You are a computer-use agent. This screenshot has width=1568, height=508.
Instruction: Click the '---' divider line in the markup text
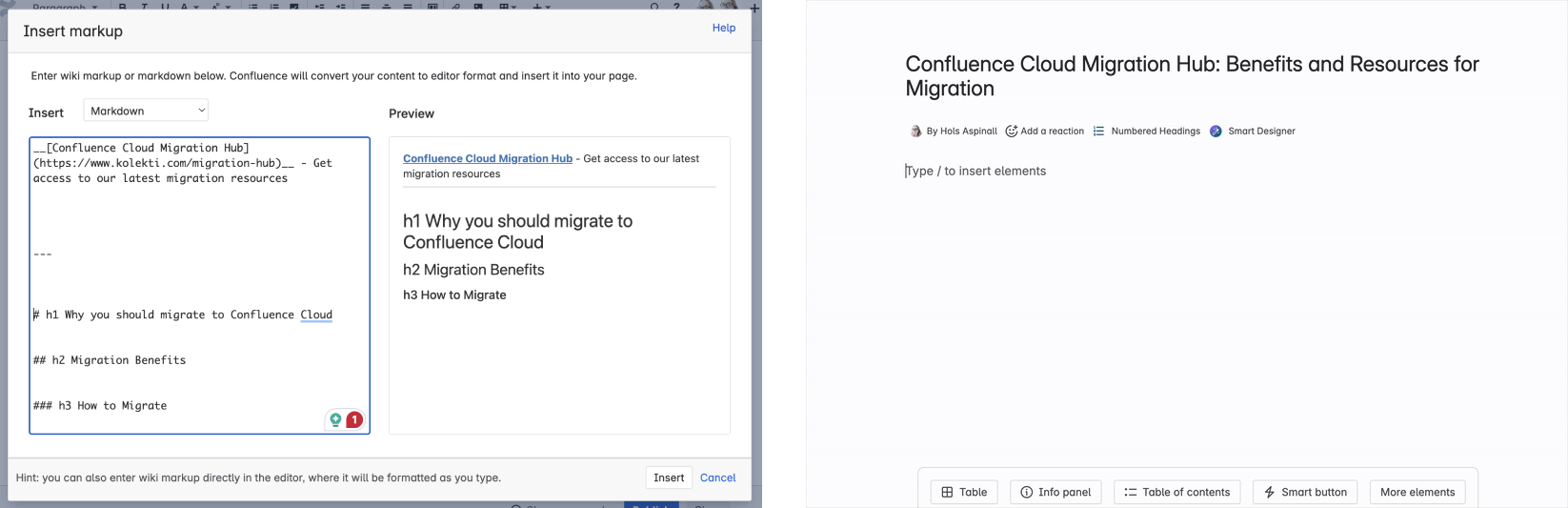click(43, 254)
